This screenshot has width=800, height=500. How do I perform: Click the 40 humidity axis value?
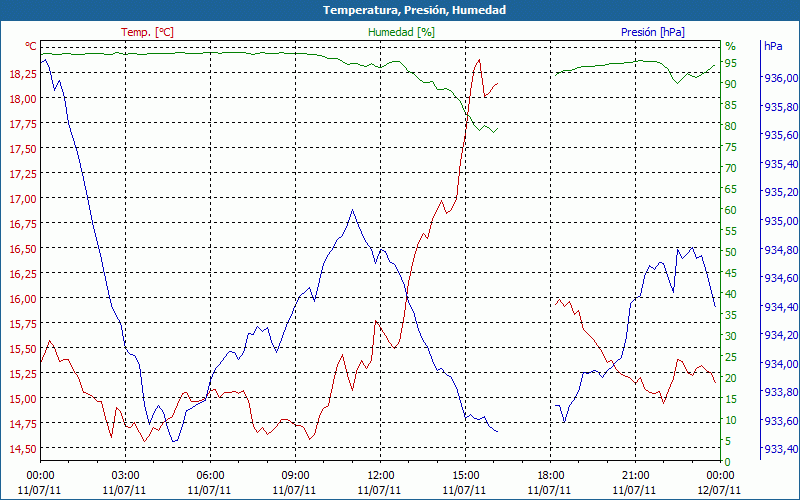pyautogui.click(x=731, y=294)
